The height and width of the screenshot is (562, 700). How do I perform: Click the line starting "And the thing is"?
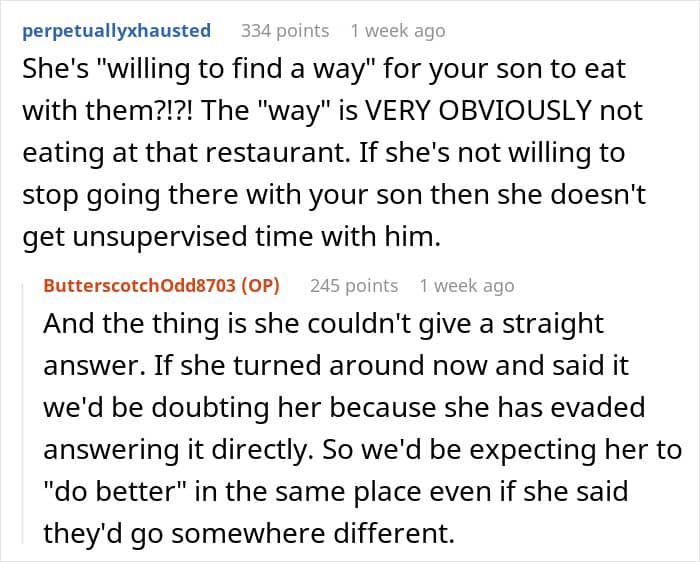pyautogui.click(x=324, y=324)
